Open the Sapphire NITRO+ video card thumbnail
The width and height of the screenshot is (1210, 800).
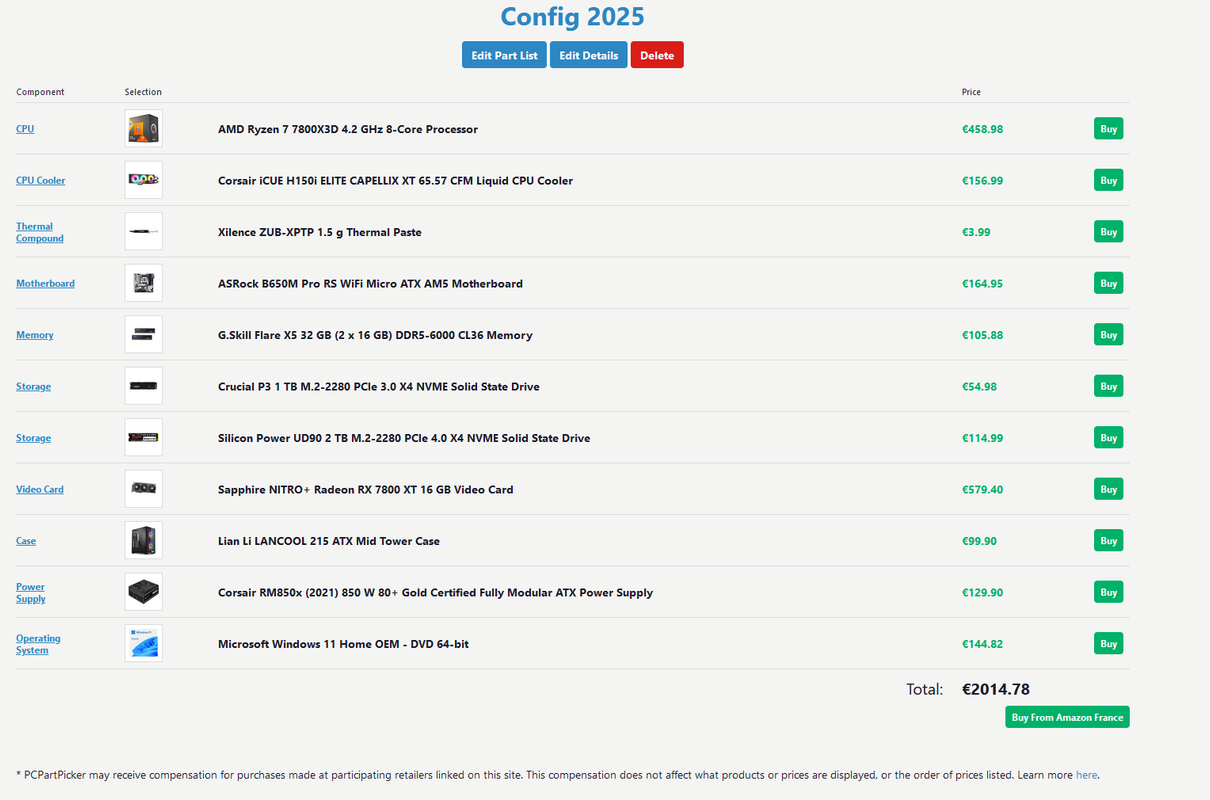pos(143,489)
